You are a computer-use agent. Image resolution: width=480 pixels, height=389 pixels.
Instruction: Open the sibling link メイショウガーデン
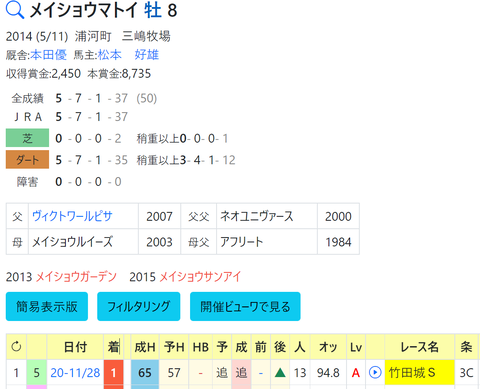point(76,277)
